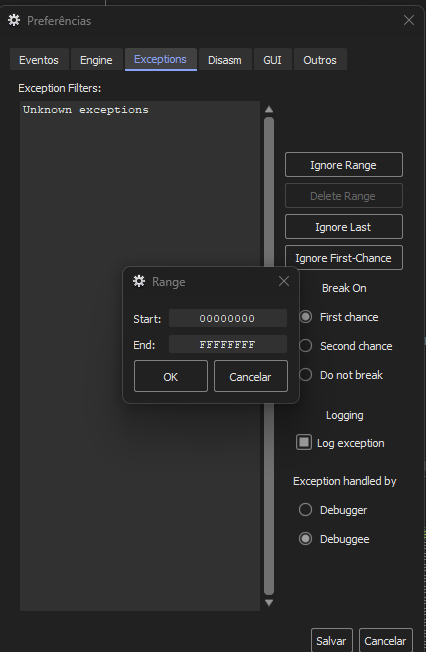Click the filter list scroll up arrow

click(269, 109)
